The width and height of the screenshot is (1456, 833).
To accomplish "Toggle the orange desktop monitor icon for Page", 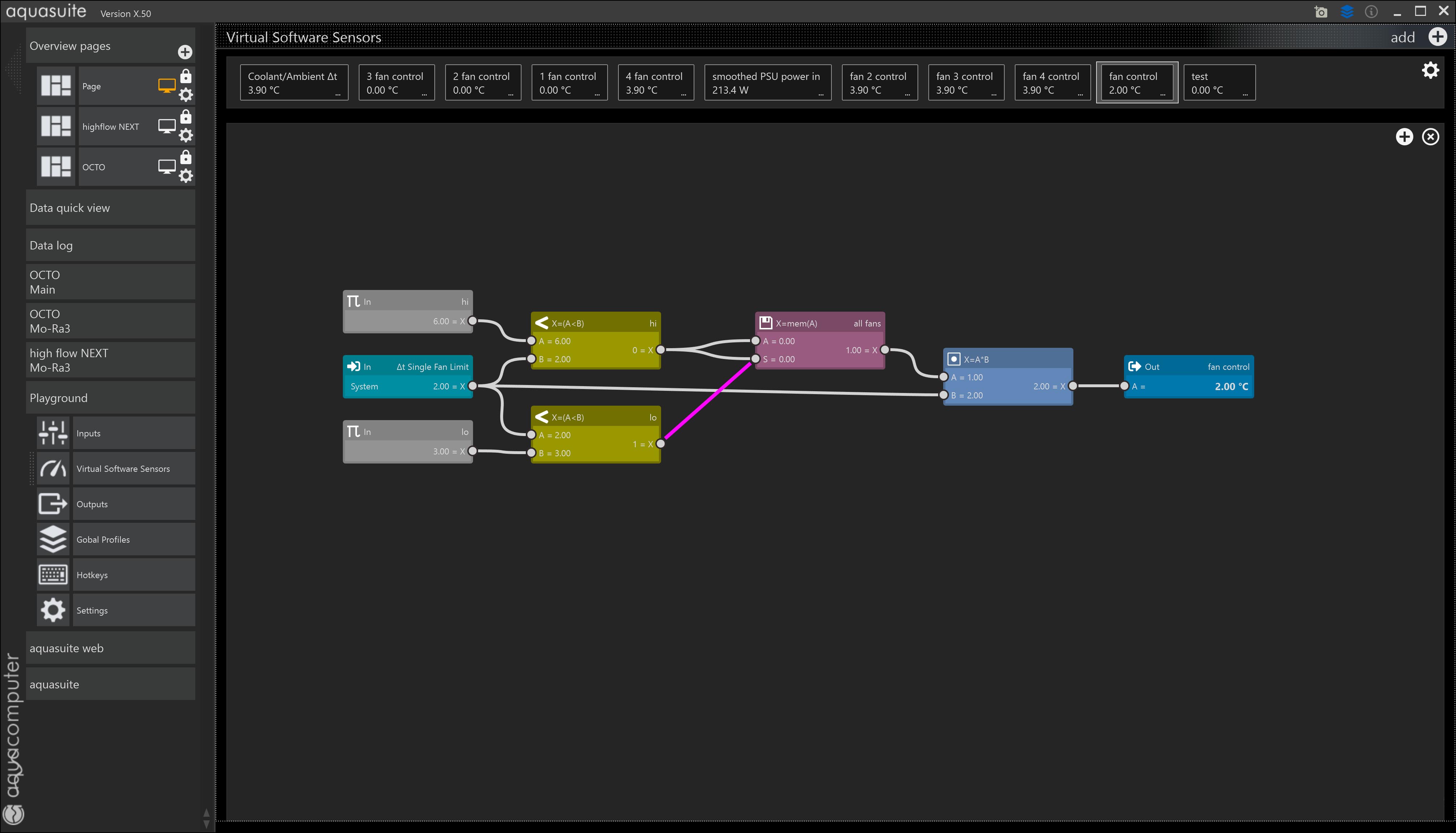I will 166,86.
